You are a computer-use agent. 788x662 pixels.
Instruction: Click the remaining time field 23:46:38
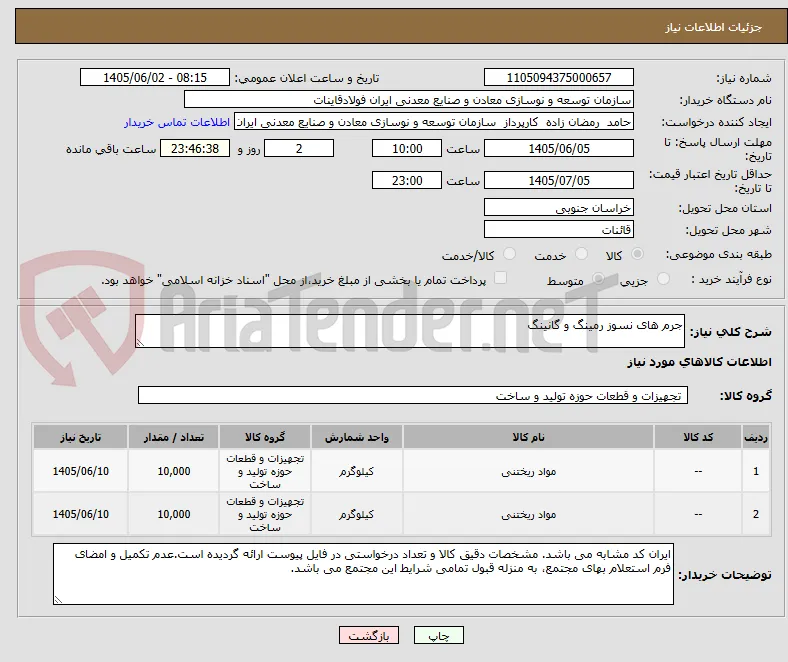(195, 149)
